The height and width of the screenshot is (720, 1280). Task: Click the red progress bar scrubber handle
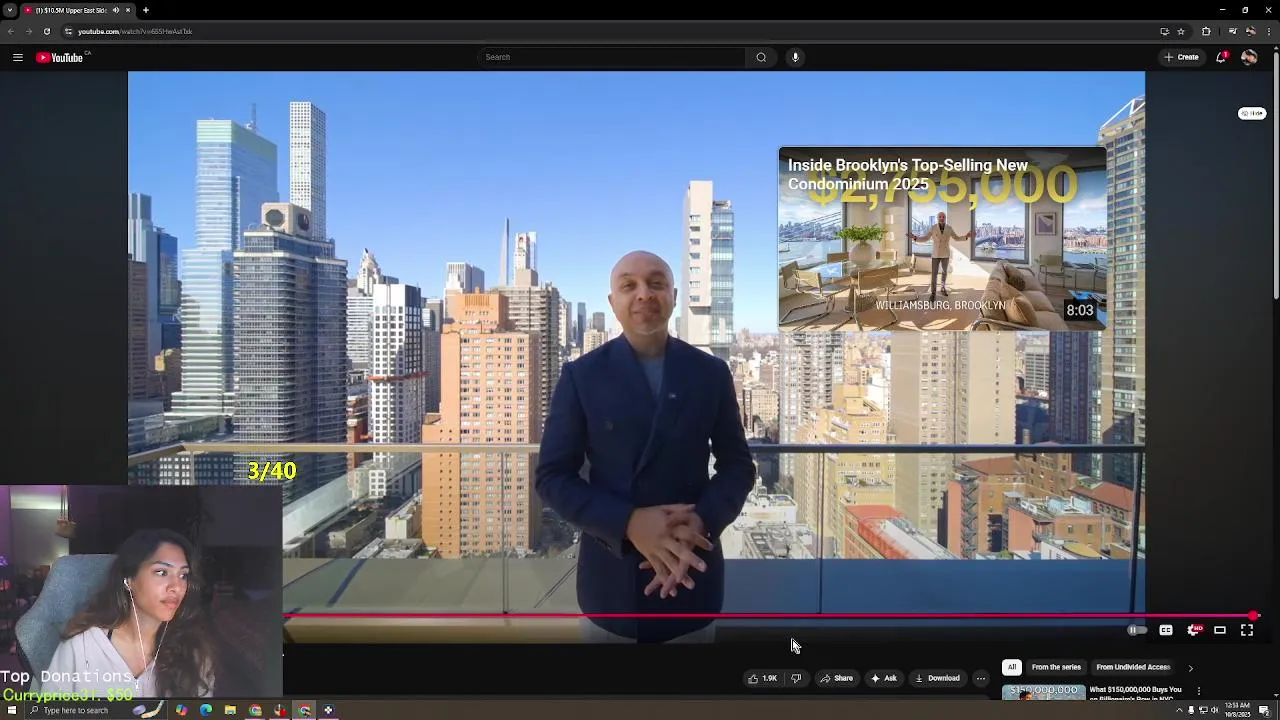tap(1253, 616)
